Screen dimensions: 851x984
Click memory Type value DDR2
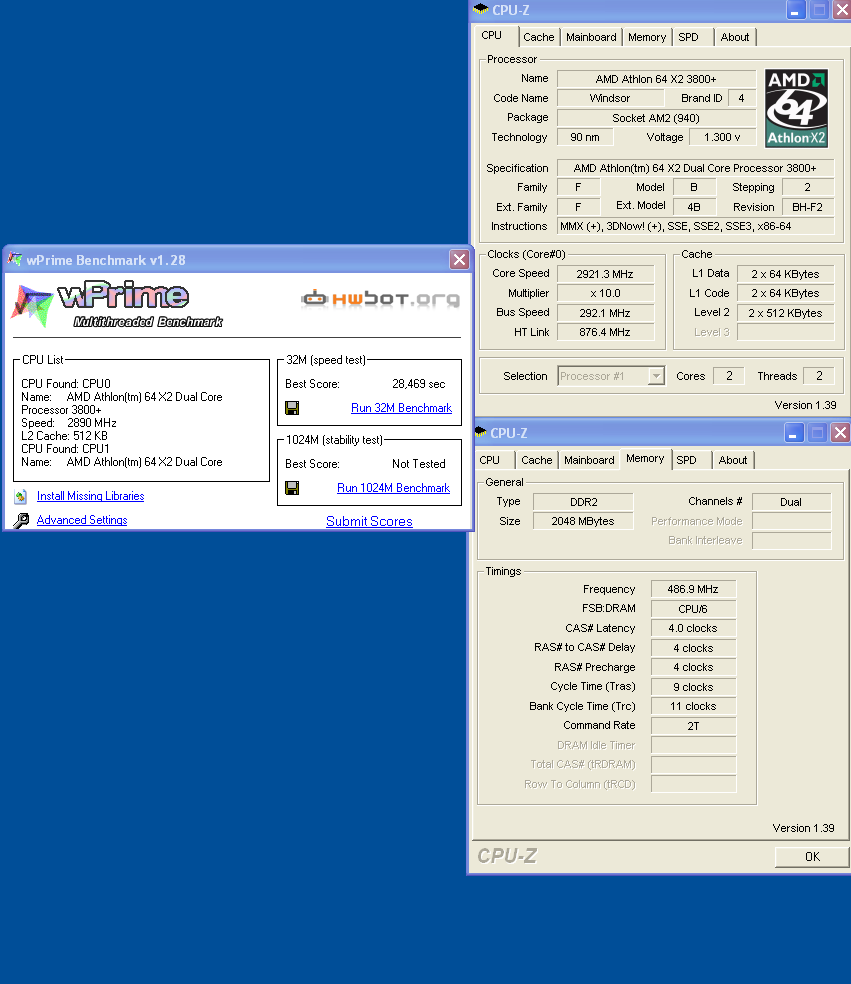[584, 502]
